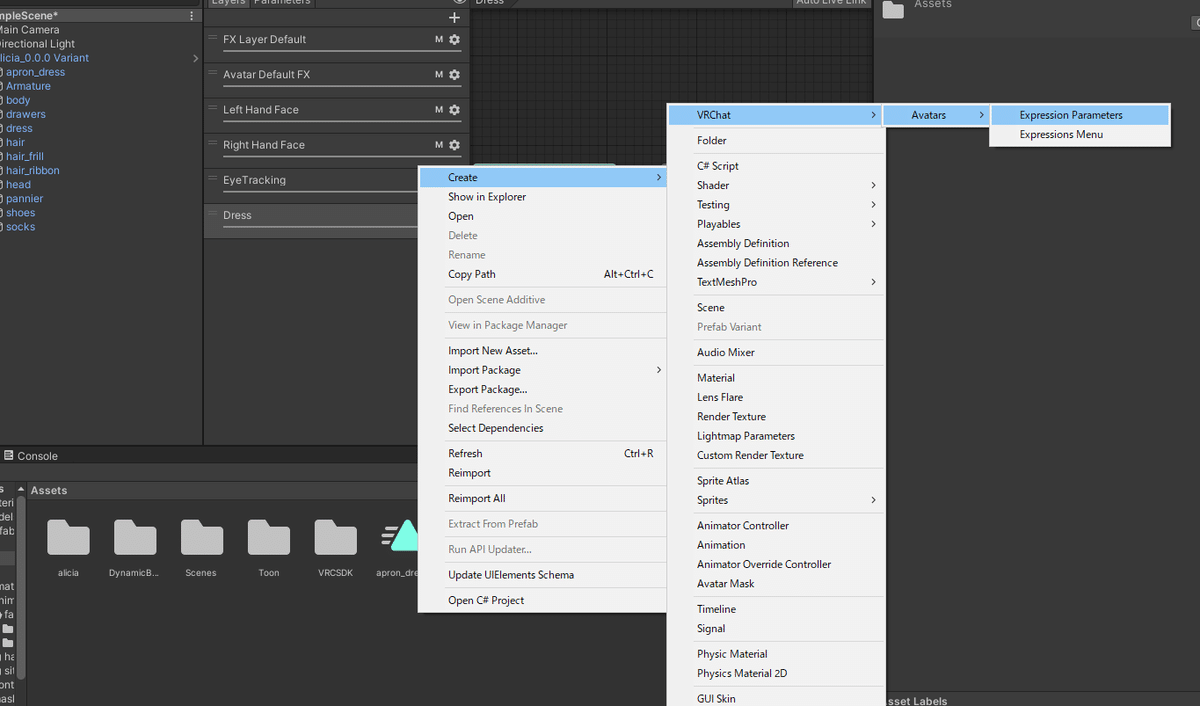1200x706 pixels.
Task: Select socks object in hierarchy
Action: click(20, 227)
